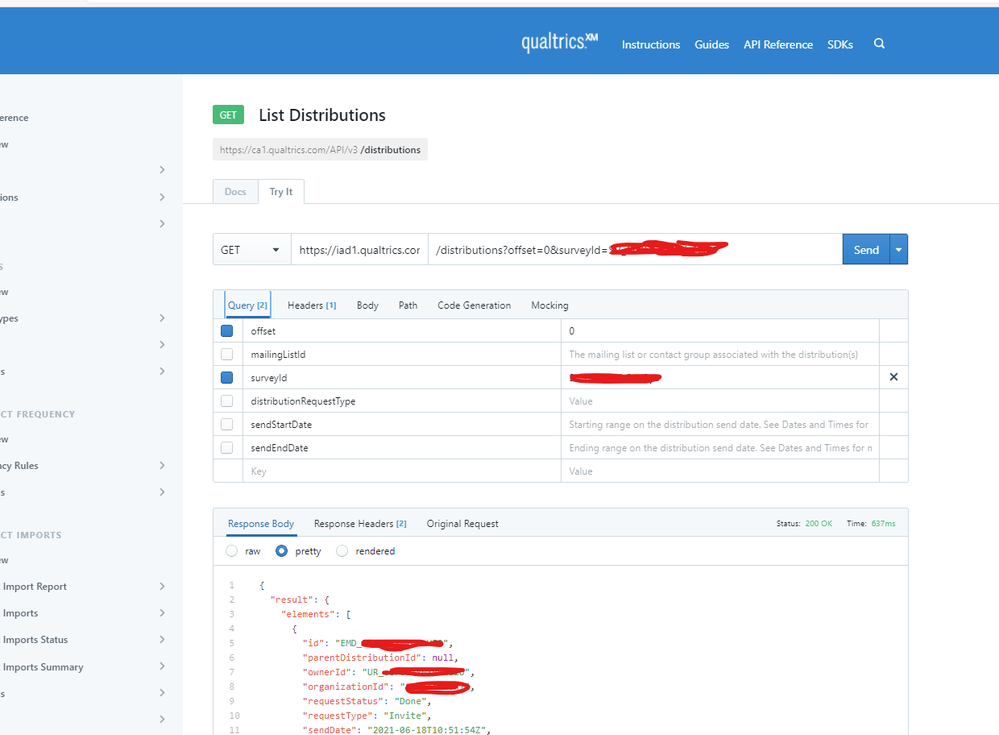999x735 pixels.
Task: Click the new parameter Key field
Action: coord(401,471)
